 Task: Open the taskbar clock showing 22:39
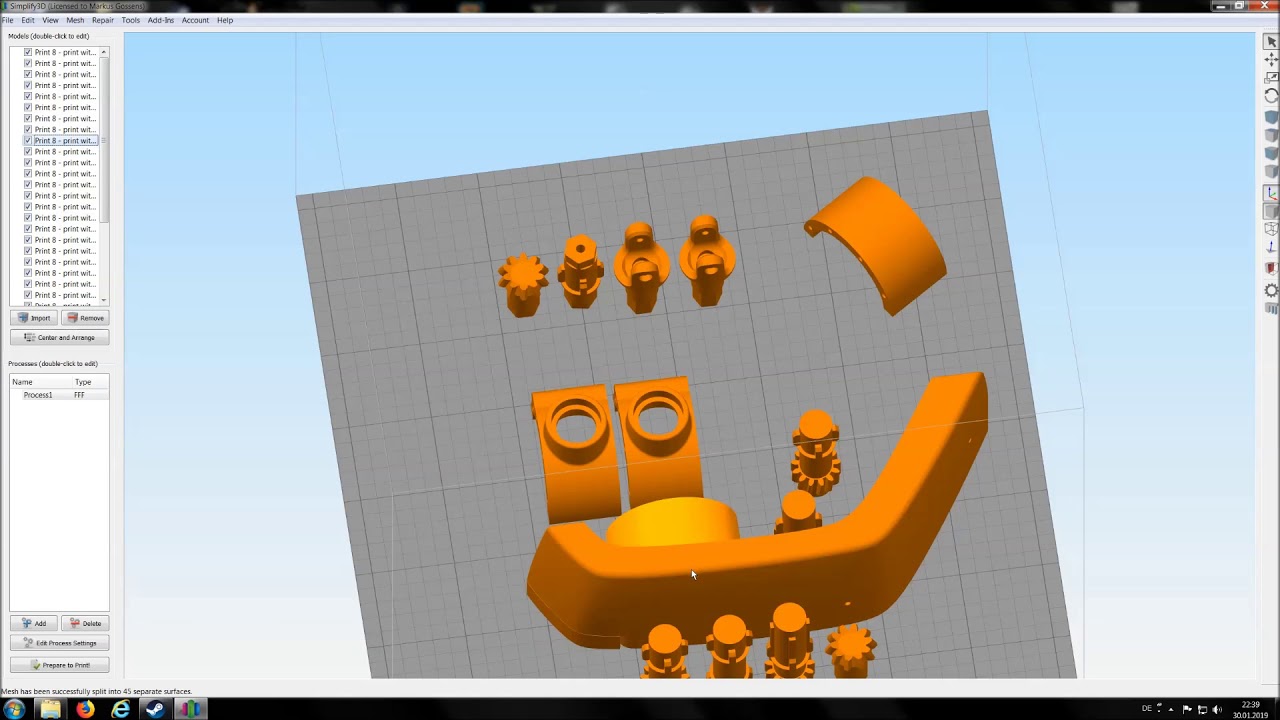[x=1251, y=709]
